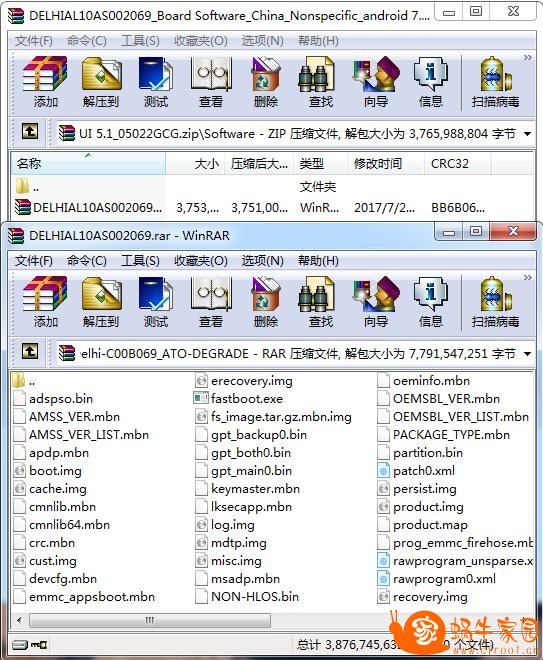This screenshot has height=660, width=543.
Task: Select erecovery.img file
Action: pos(244,381)
